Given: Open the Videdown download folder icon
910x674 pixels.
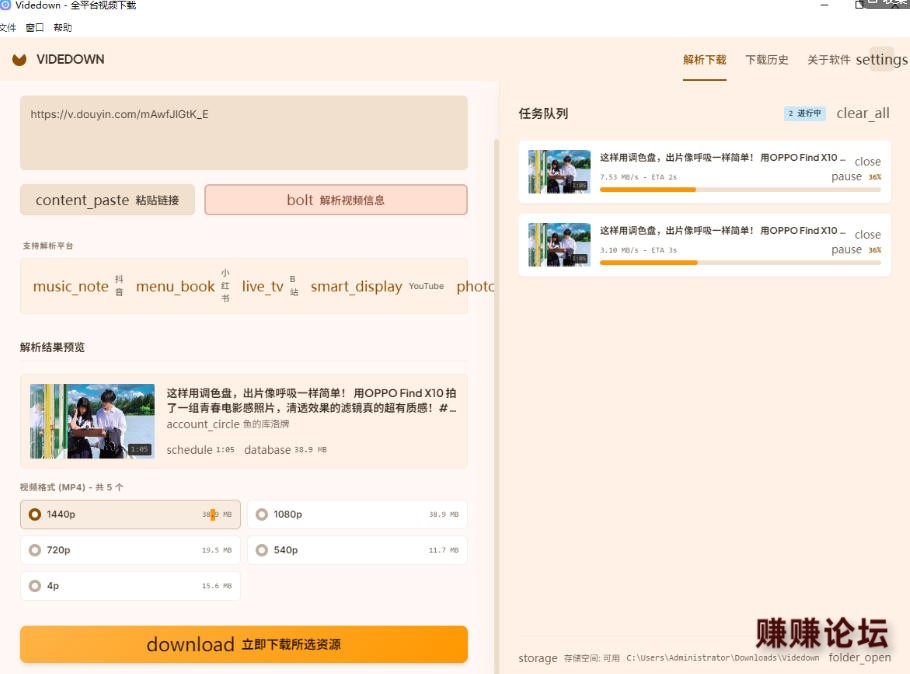Looking at the screenshot, I should click(x=860, y=657).
